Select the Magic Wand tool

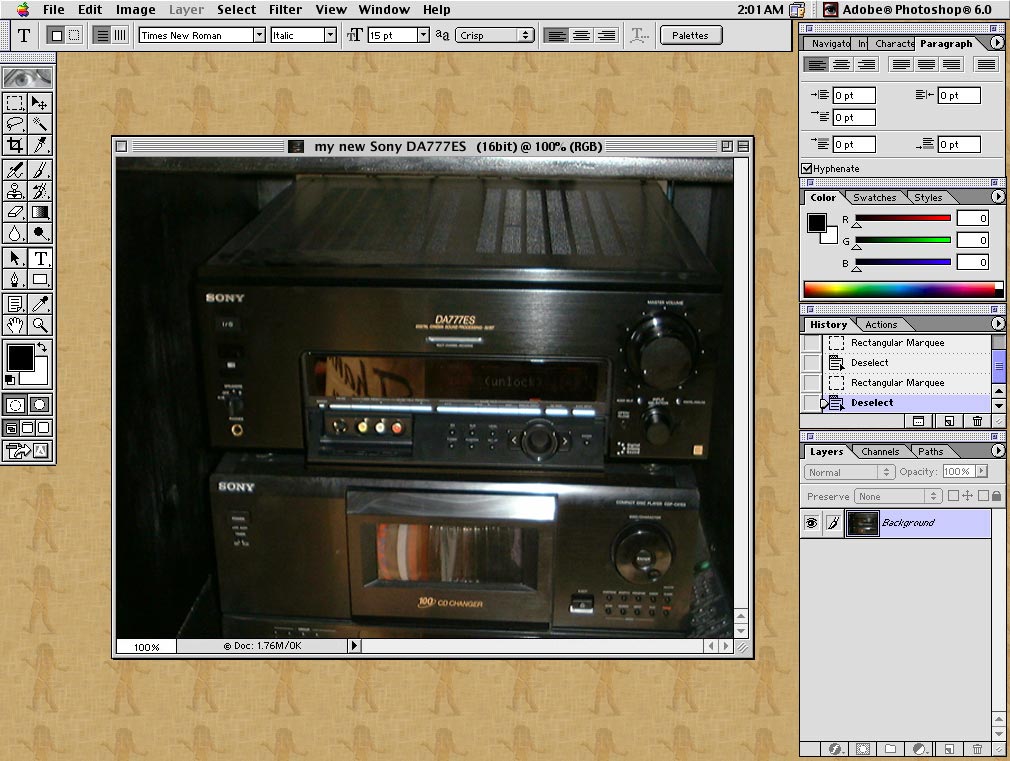40,124
